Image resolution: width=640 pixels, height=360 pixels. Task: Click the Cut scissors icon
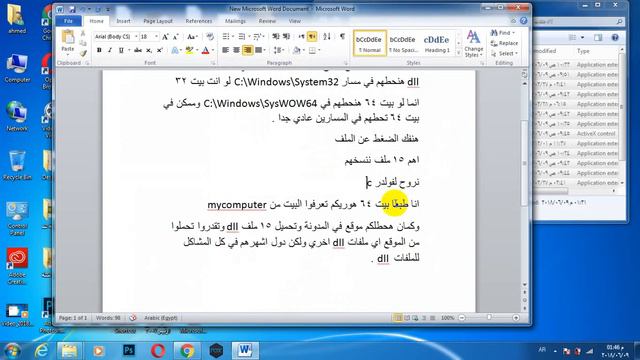pyautogui.click(x=83, y=34)
